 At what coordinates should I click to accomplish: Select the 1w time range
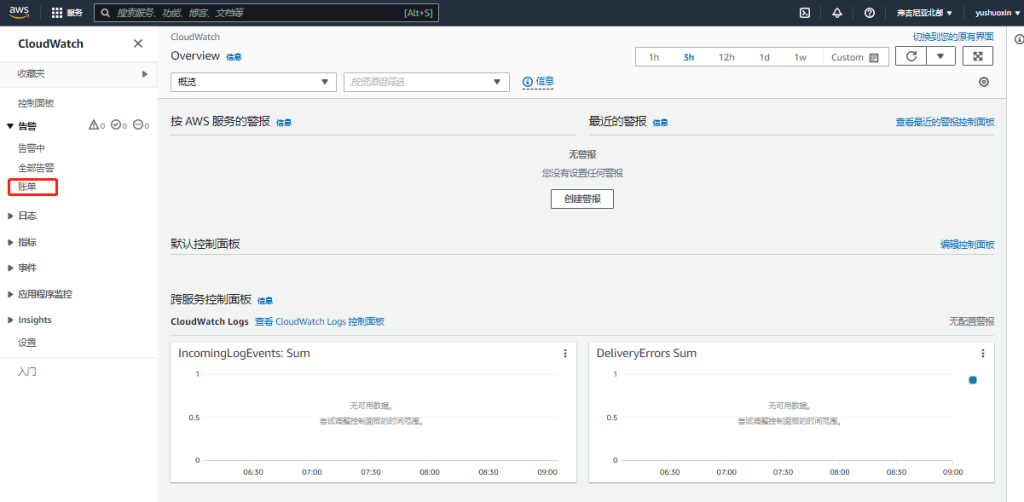(800, 57)
